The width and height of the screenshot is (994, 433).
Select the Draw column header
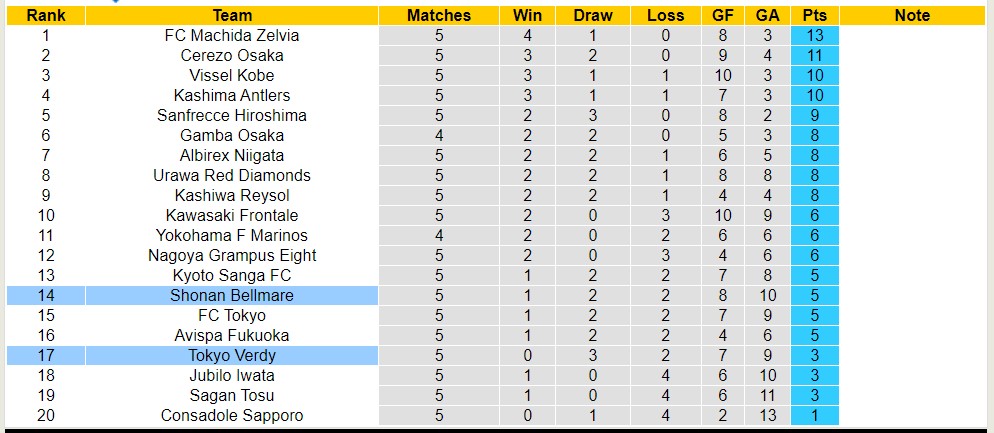(593, 15)
